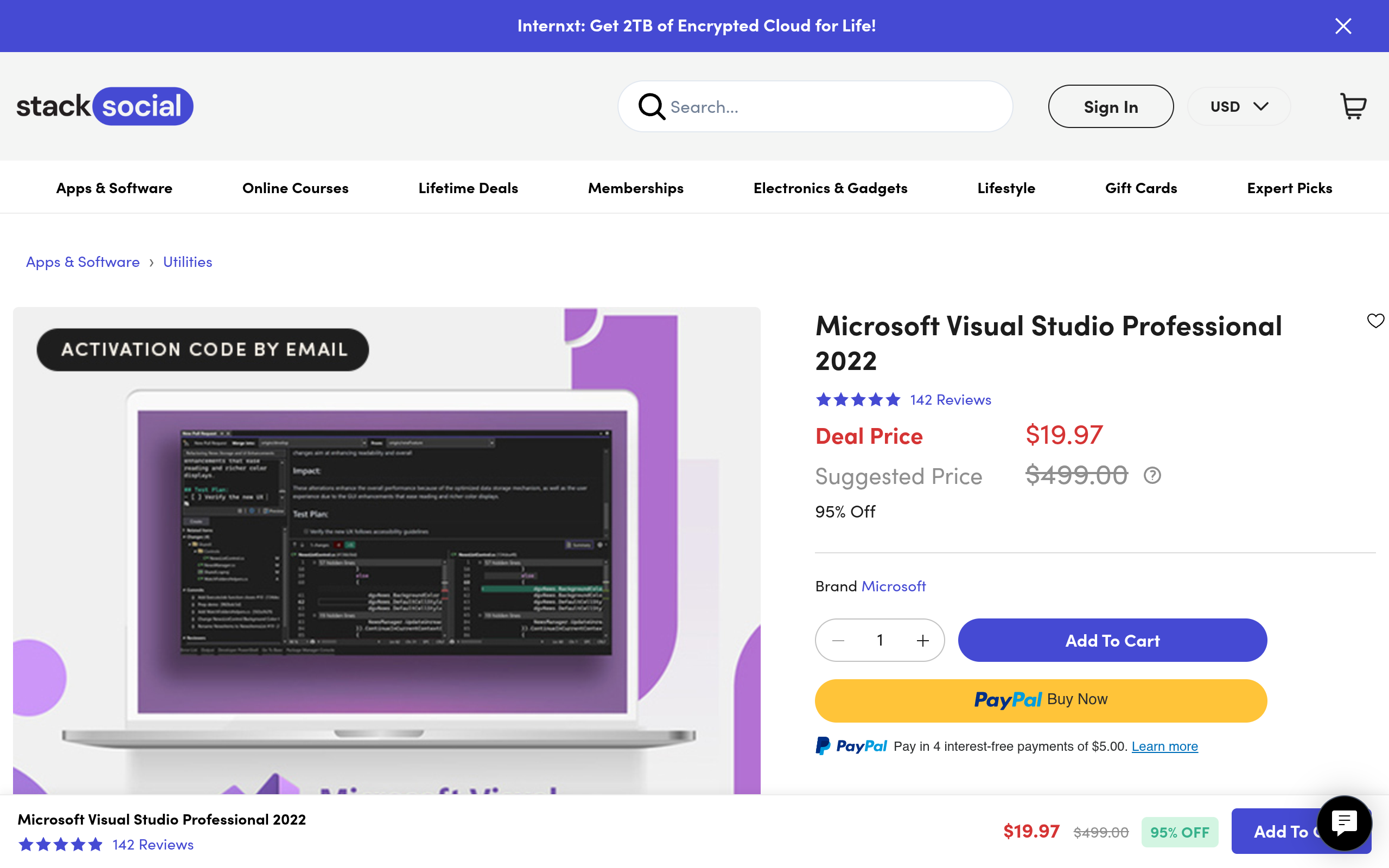Click the Activation Code By Email badge
The height and width of the screenshot is (868, 1389).
coord(202,349)
